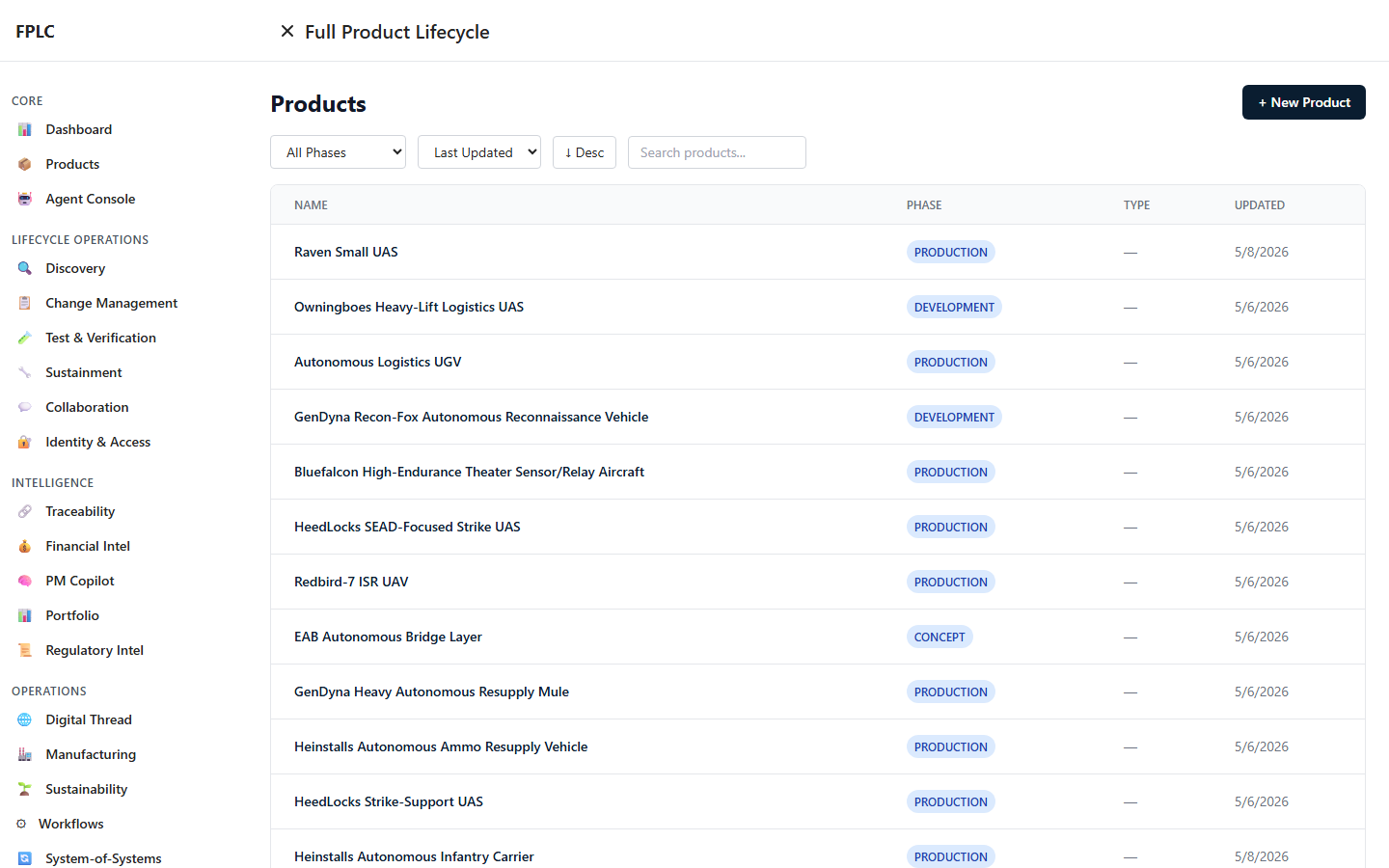Viewport: 1389px width, 868px height.
Task: Click Raven Small UAS date 5/8/2026
Action: pos(1262,252)
